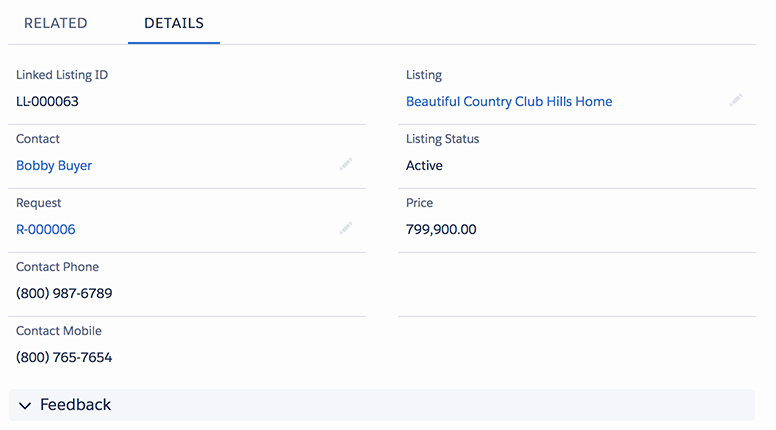This screenshot has height=430, width=776.
Task: Open request R-000006 link
Action: (46, 230)
